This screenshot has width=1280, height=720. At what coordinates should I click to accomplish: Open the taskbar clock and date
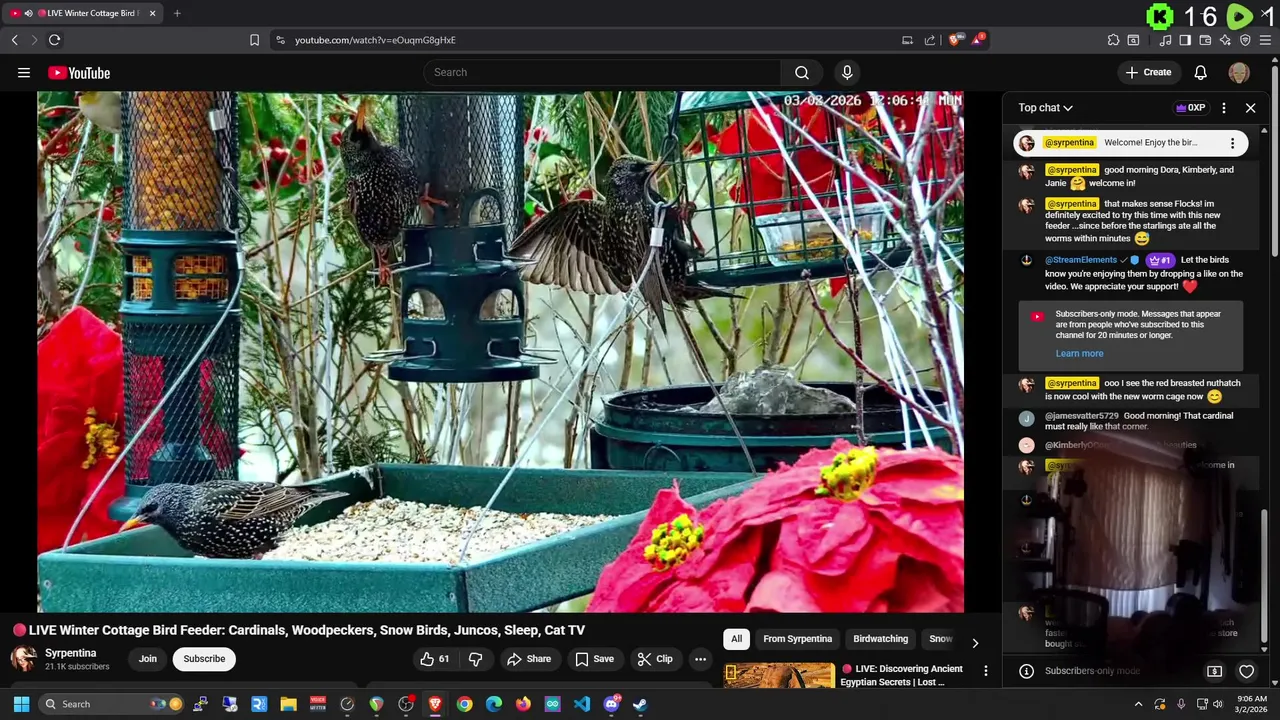(1252, 704)
